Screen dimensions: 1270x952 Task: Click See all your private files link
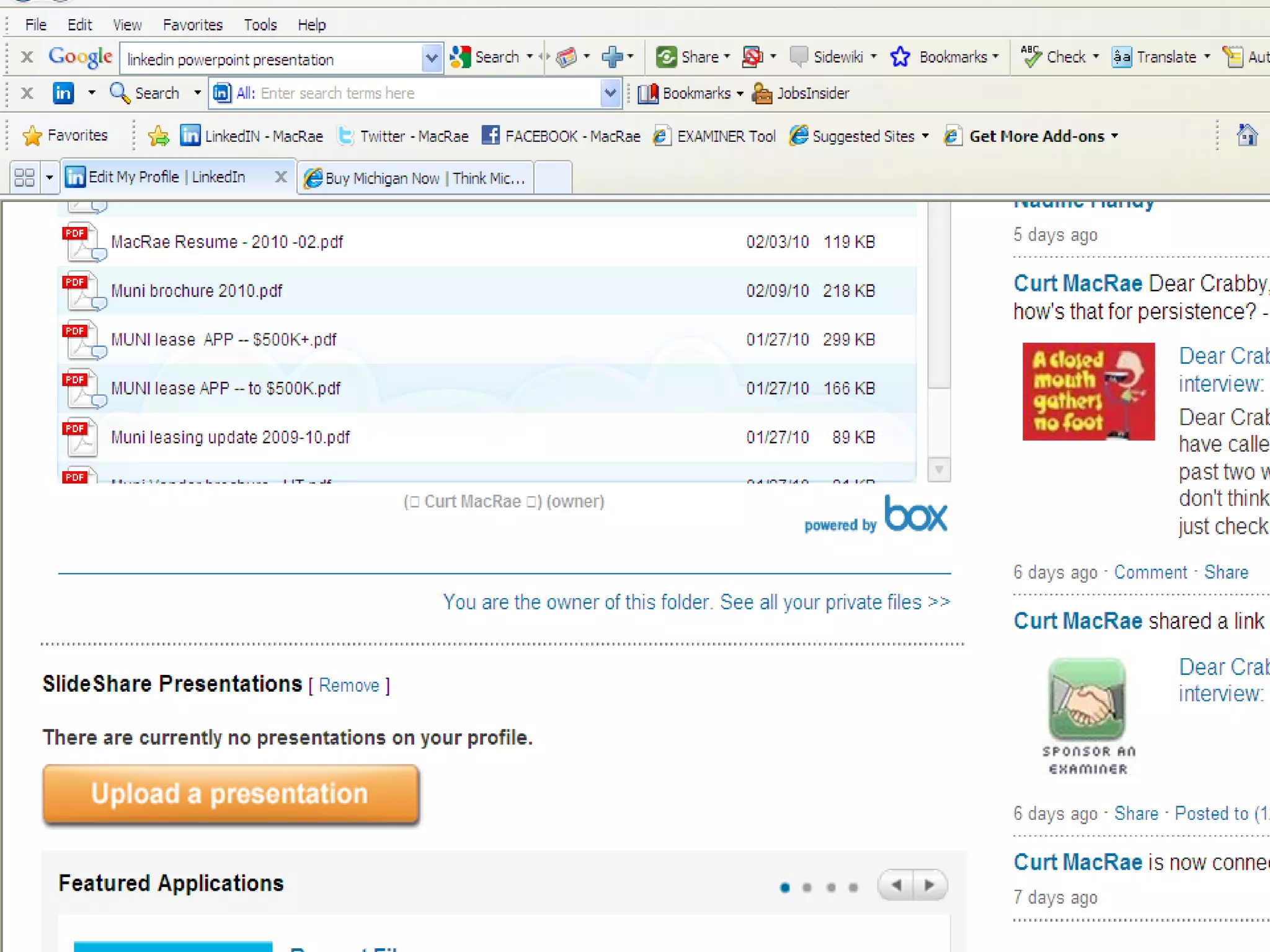coord(835,602)
